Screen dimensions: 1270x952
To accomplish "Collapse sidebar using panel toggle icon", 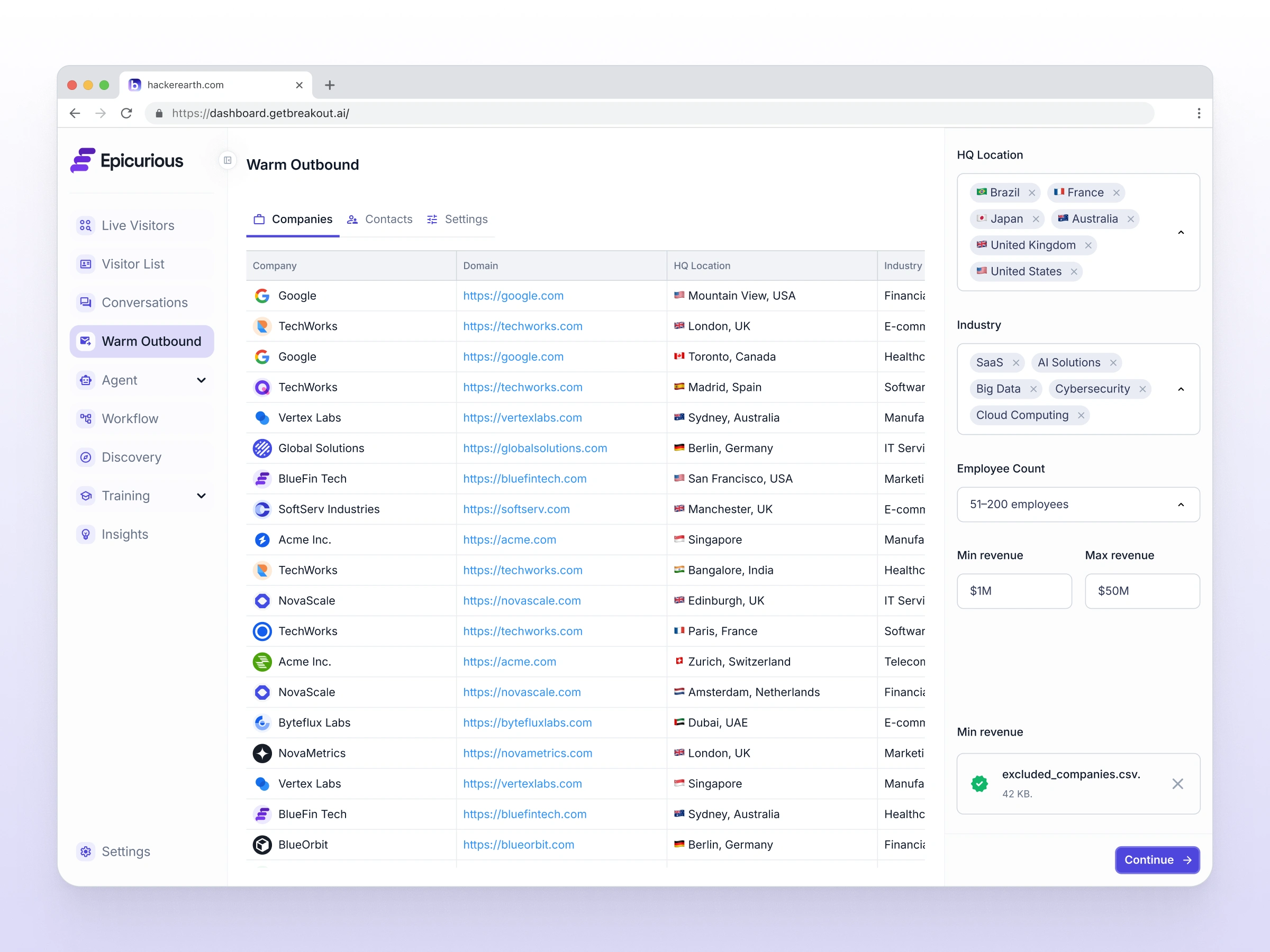I will [228, 160].
